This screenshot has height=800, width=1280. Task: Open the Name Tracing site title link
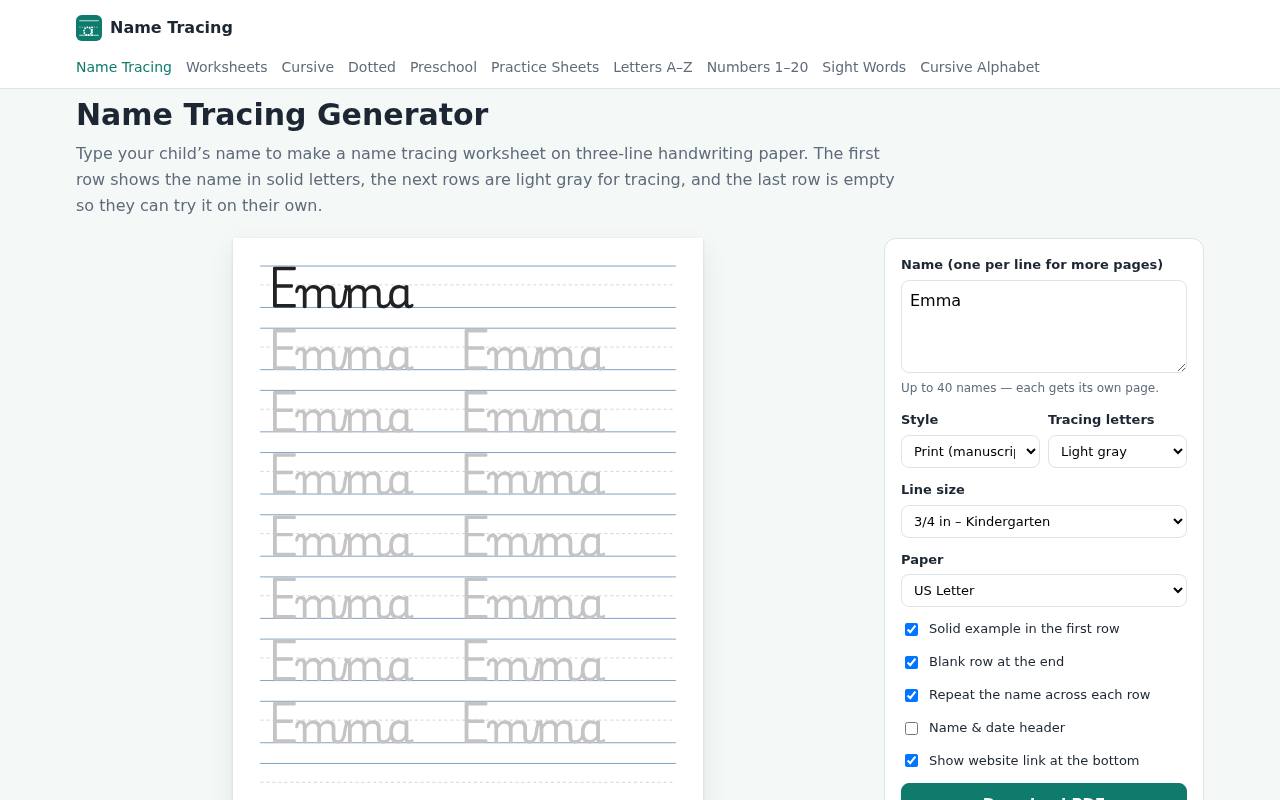pos(171,28)
